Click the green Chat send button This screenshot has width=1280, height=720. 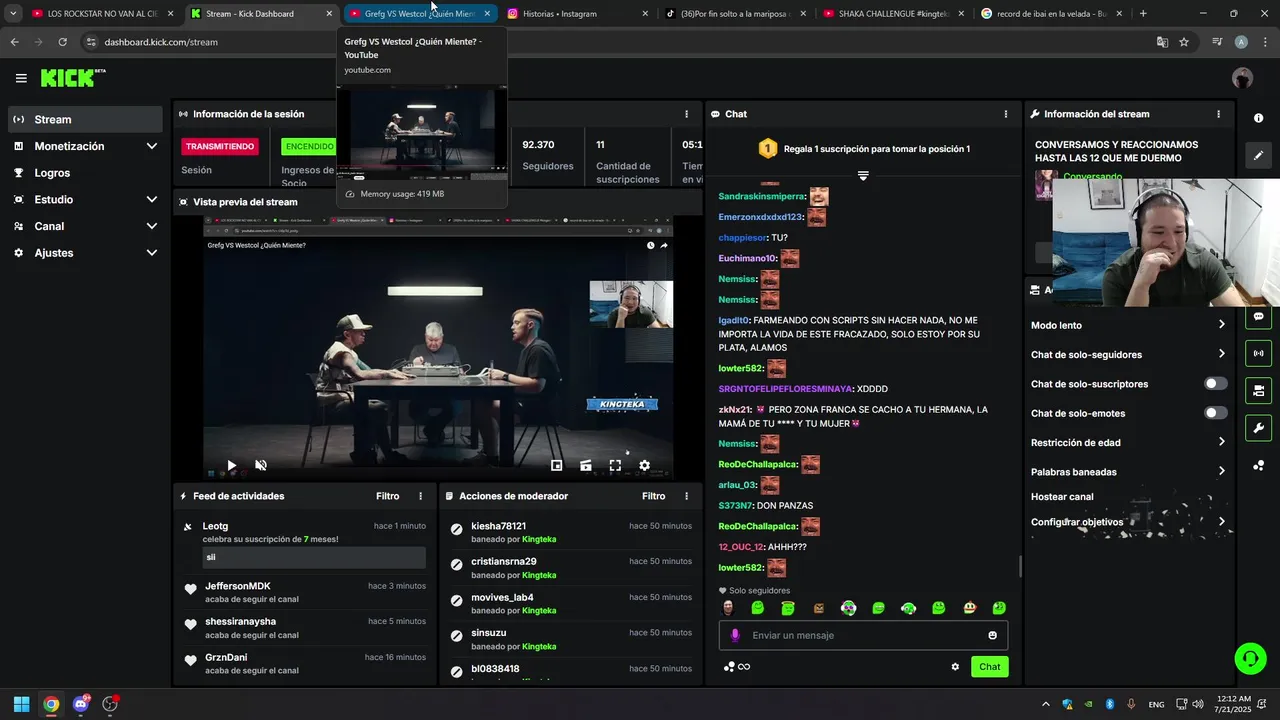click(x=989, y=667)
